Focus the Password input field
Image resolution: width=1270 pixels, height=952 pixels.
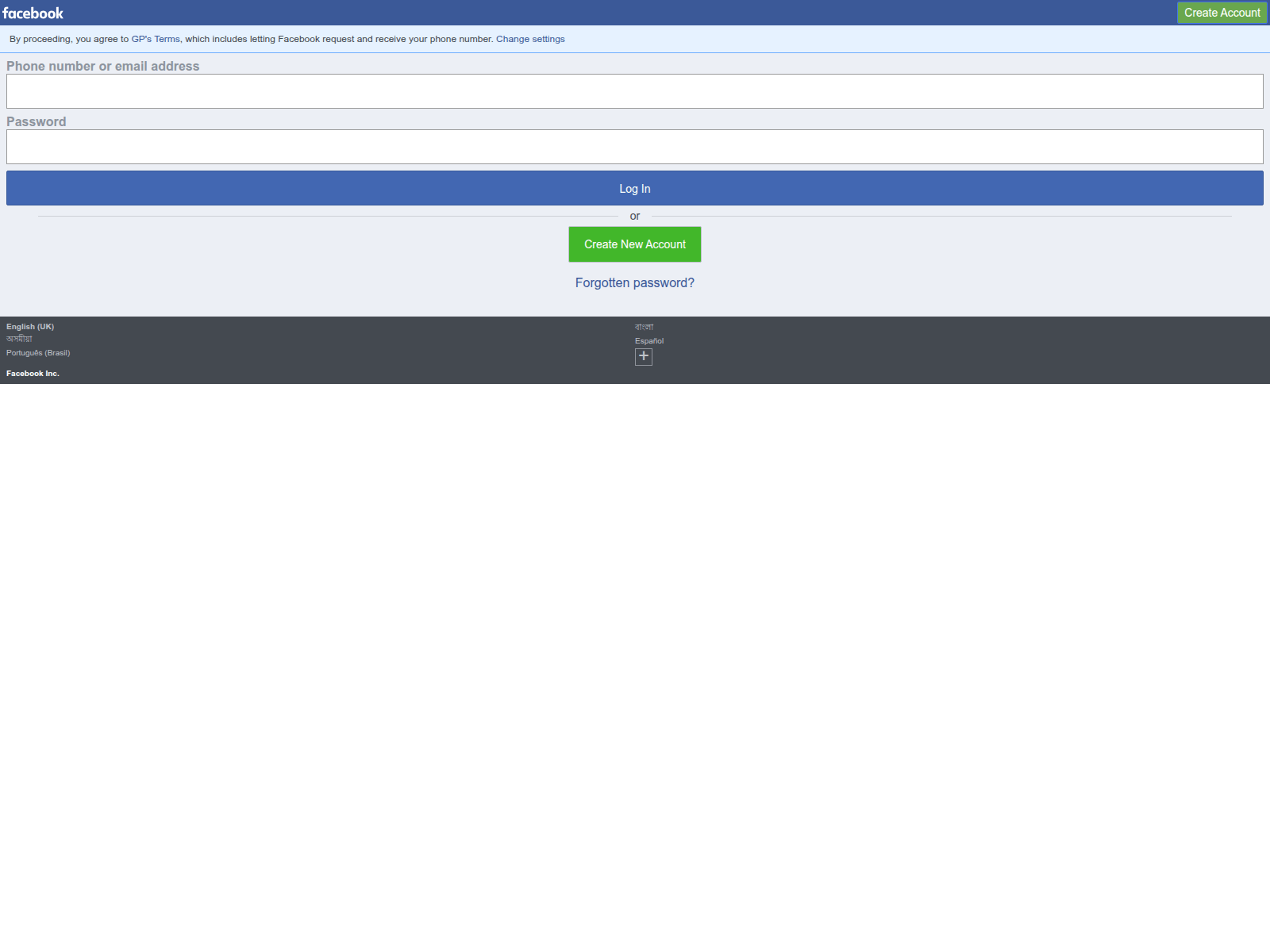coord(635,147)
